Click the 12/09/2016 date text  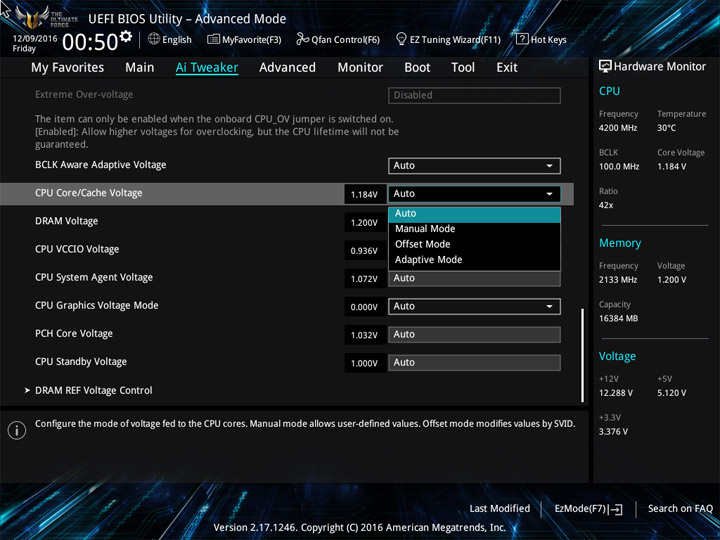point(35,39)
